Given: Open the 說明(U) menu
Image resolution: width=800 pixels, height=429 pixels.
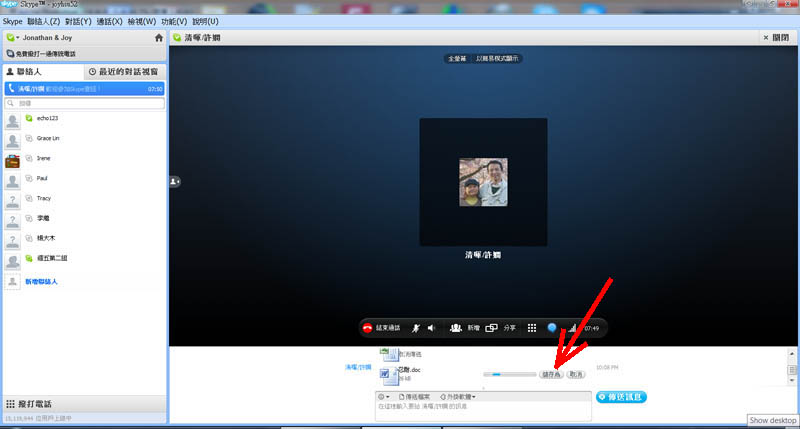Looking at the screenshot, I should point(205,21).
